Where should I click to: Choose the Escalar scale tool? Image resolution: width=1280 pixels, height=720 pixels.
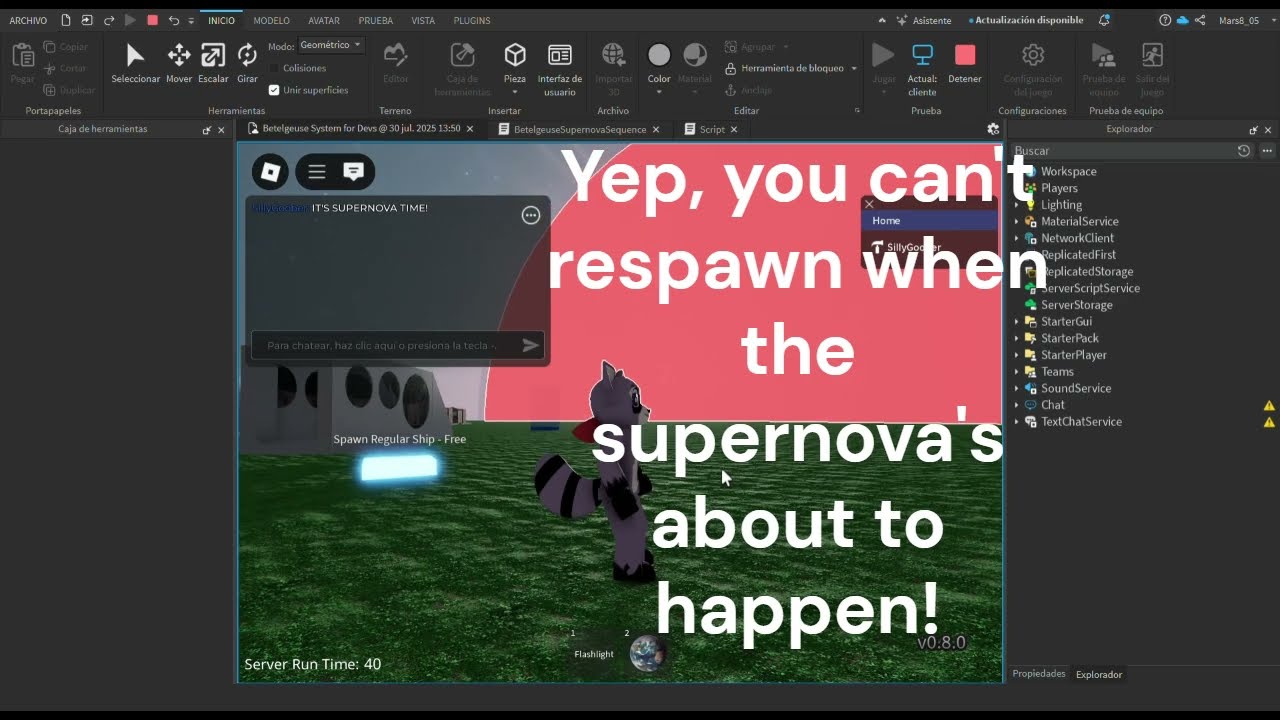pos(213,63)
